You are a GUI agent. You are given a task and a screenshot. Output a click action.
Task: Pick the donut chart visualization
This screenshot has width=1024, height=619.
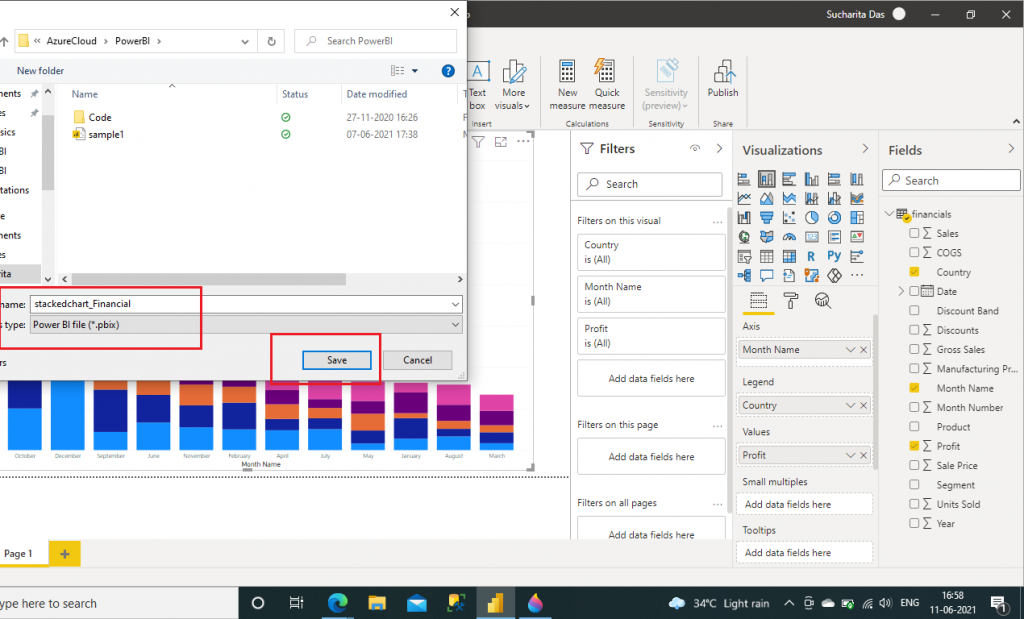point(834,217)
